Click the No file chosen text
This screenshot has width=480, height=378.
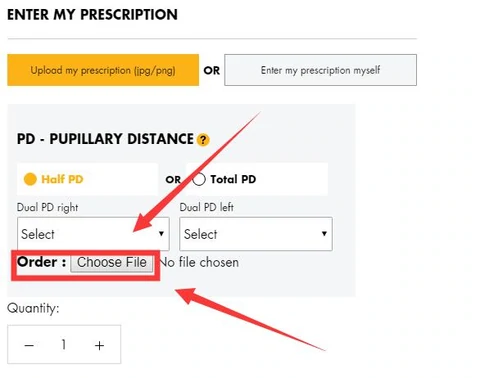199,263
